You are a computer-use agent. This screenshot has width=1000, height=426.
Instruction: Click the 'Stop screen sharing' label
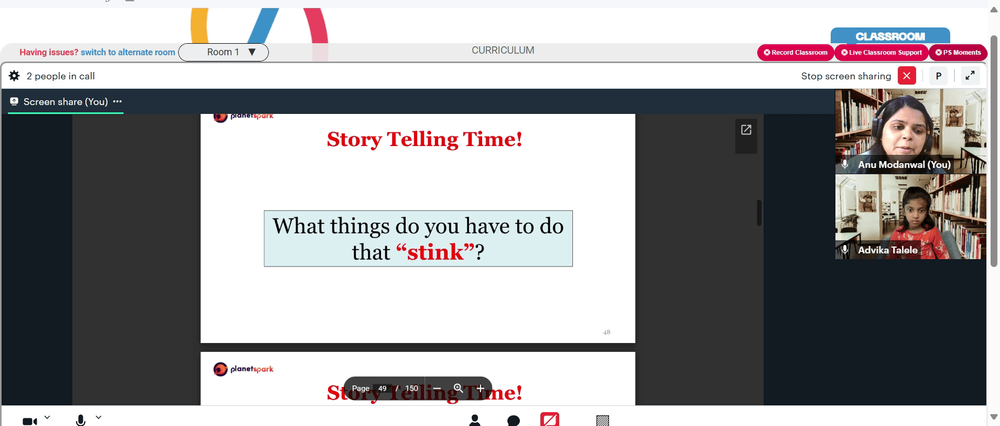click(x=846, y=76)
